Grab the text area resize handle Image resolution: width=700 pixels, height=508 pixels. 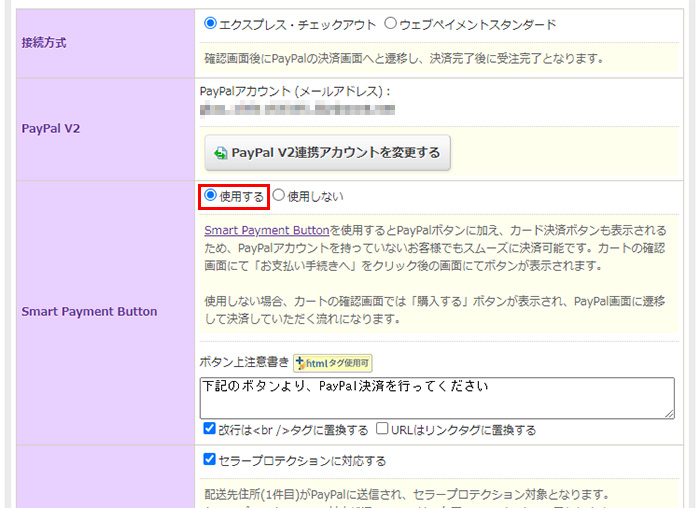[x=669, y=413]
